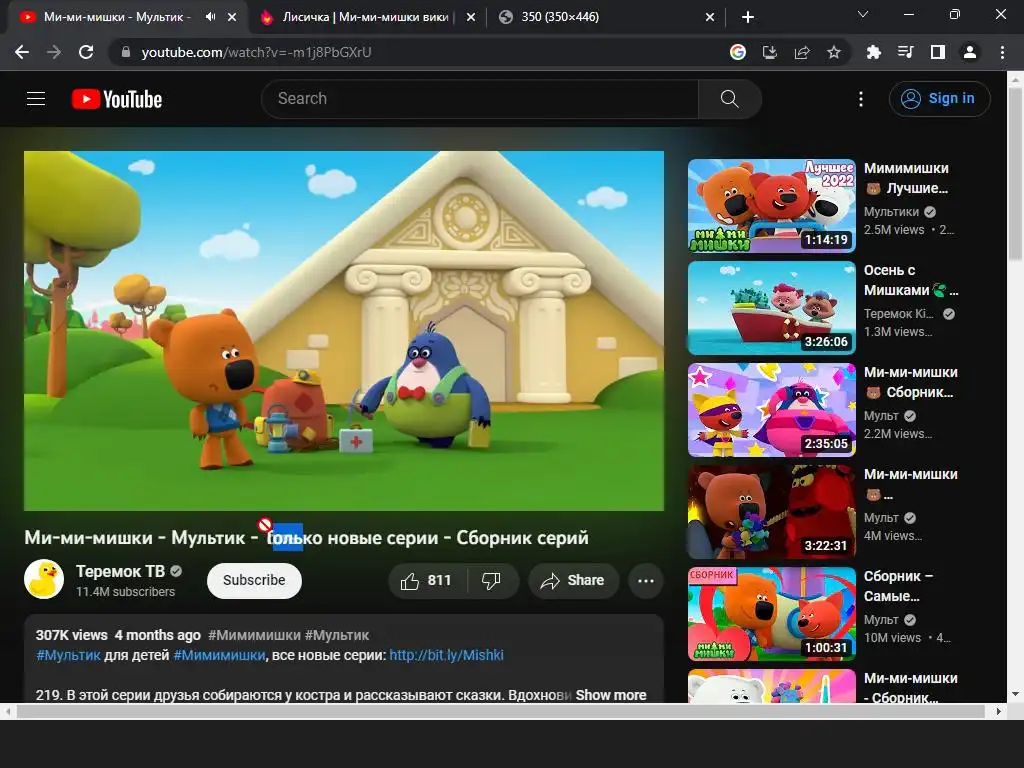Image resolution: width=1024 pixels, height=768 pixels.
Task: Open the YouTube hamburger guide menu
Action: (x=36, y=99)
